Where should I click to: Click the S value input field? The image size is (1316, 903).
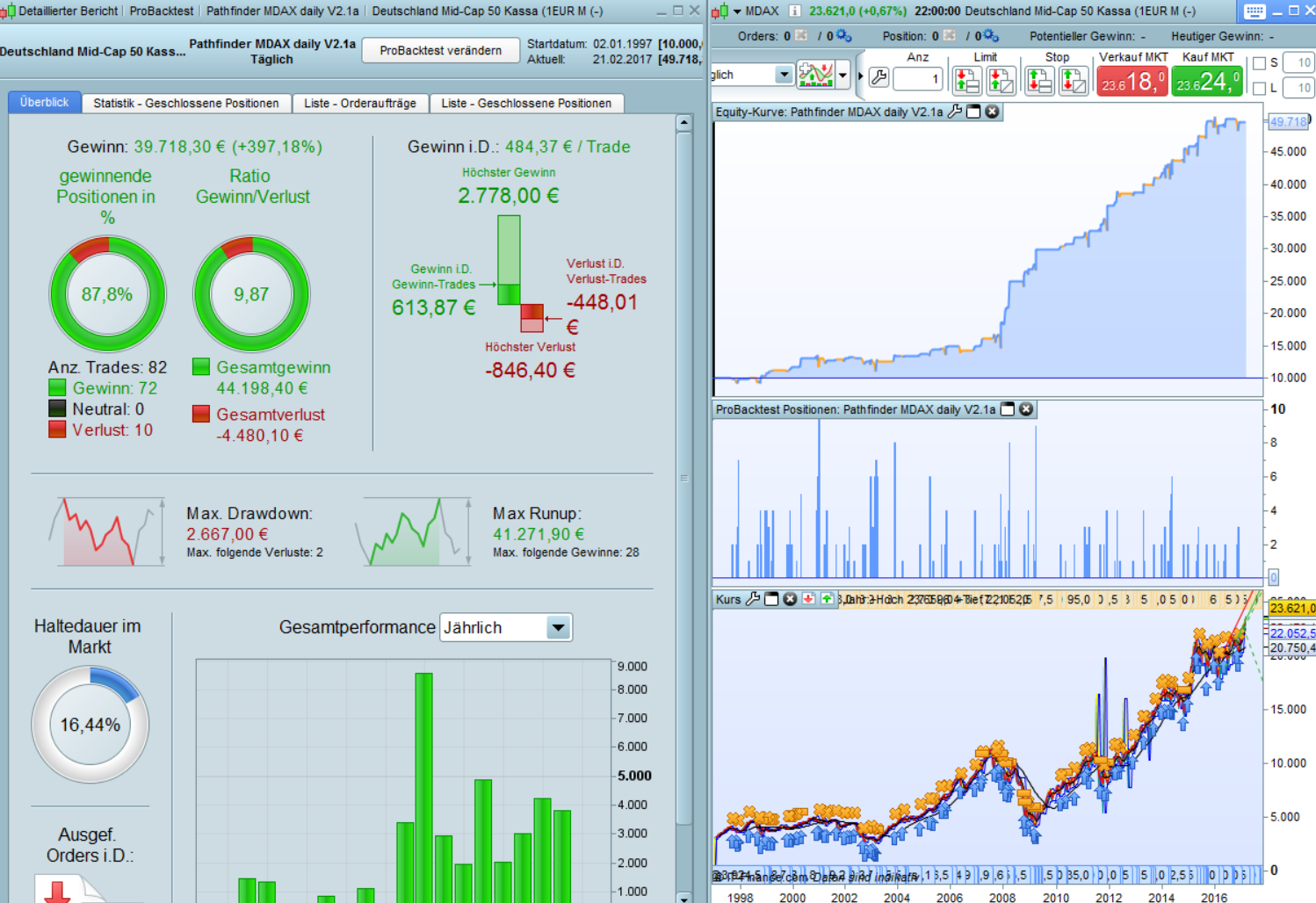pyautogui.click(x=1298, y=63)
